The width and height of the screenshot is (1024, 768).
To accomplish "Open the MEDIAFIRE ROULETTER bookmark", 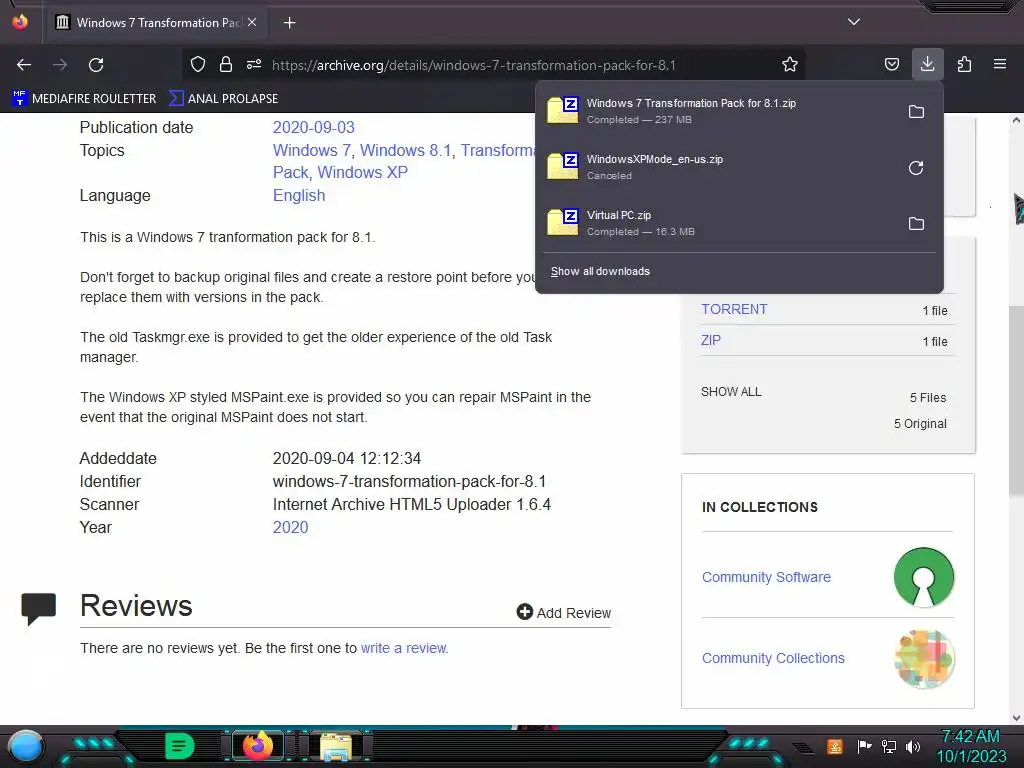I will click(84, 99).
